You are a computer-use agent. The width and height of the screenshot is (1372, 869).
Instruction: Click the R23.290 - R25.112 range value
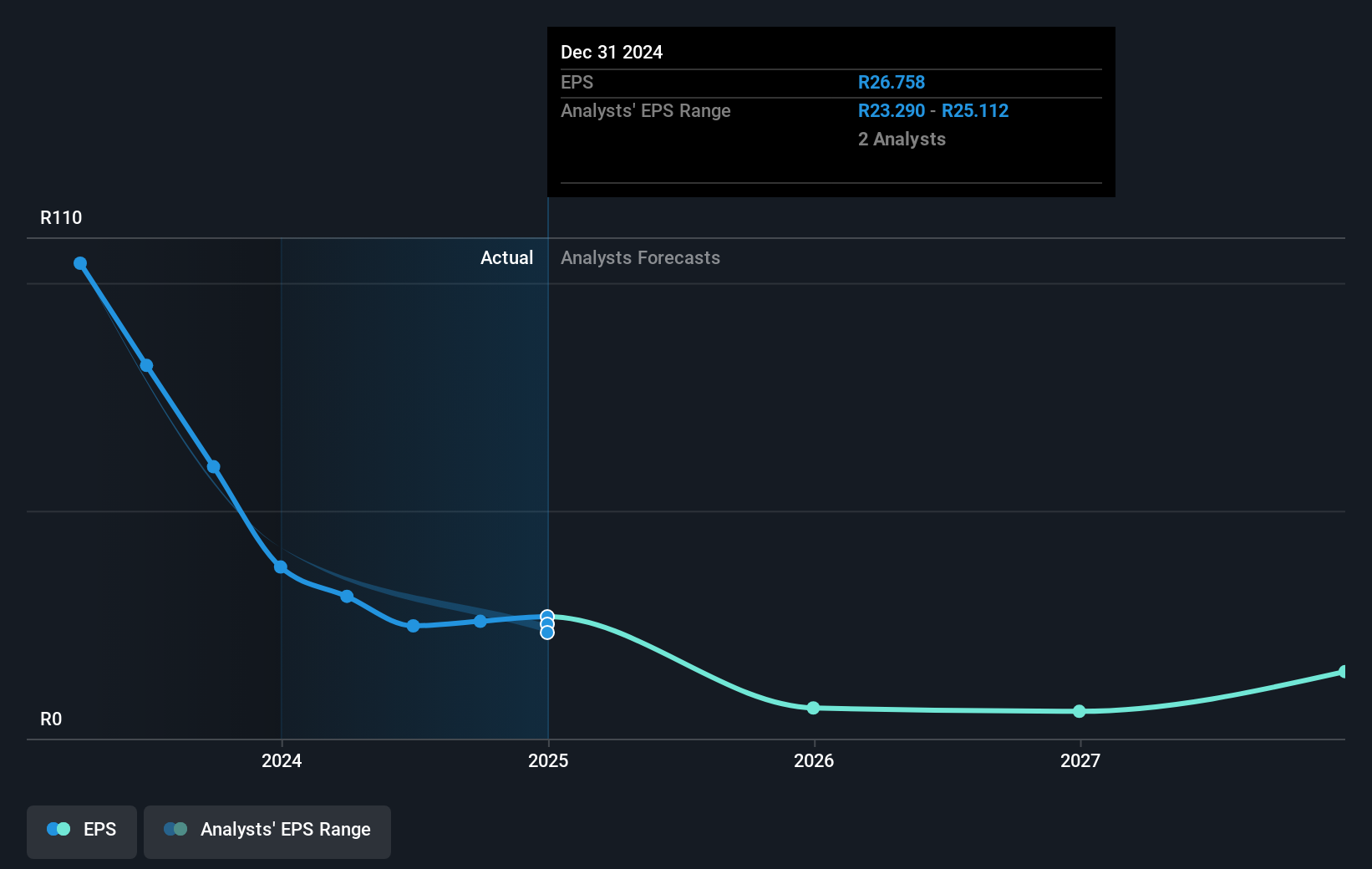[933, 110]
